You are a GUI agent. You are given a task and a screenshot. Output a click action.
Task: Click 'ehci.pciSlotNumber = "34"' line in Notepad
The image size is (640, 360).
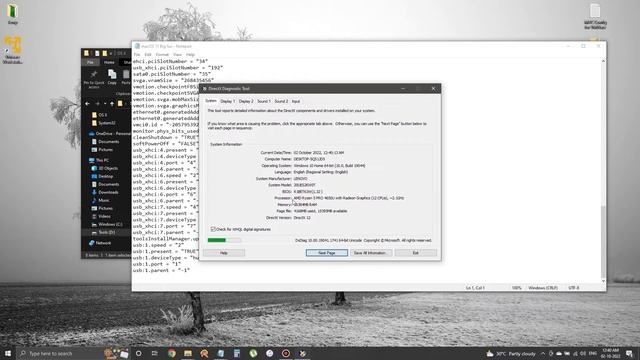[170, 61]
